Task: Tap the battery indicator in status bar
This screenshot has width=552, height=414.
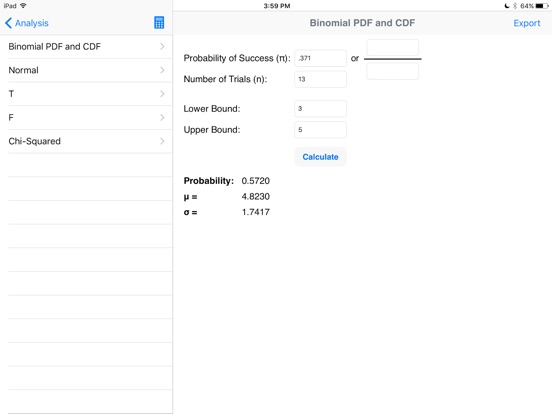Action: (541, 6)
